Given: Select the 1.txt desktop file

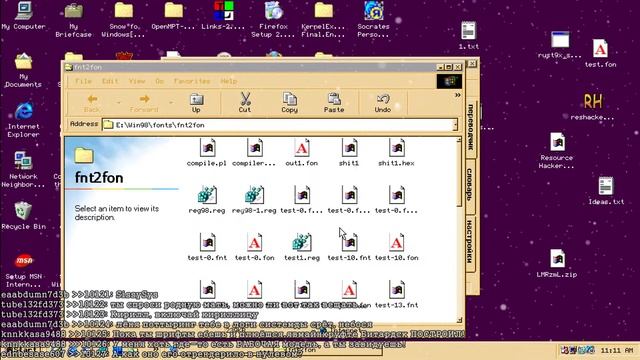Looking at the screenshot, I should 469,36.
